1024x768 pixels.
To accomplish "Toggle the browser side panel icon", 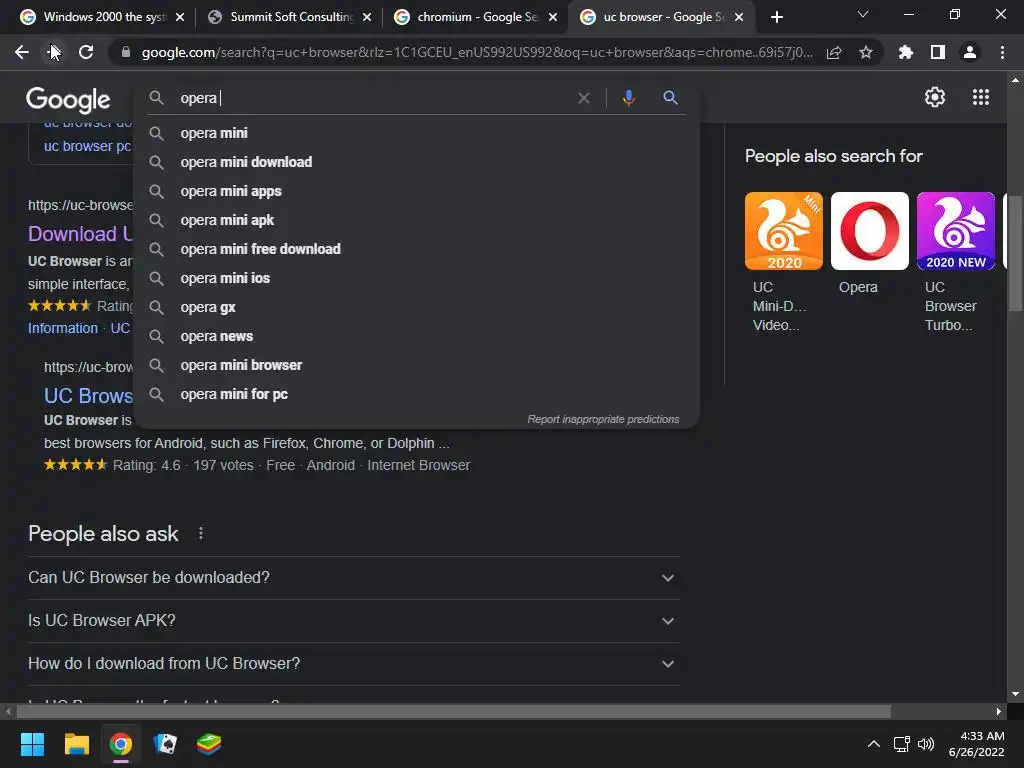I will click(938, 52).
